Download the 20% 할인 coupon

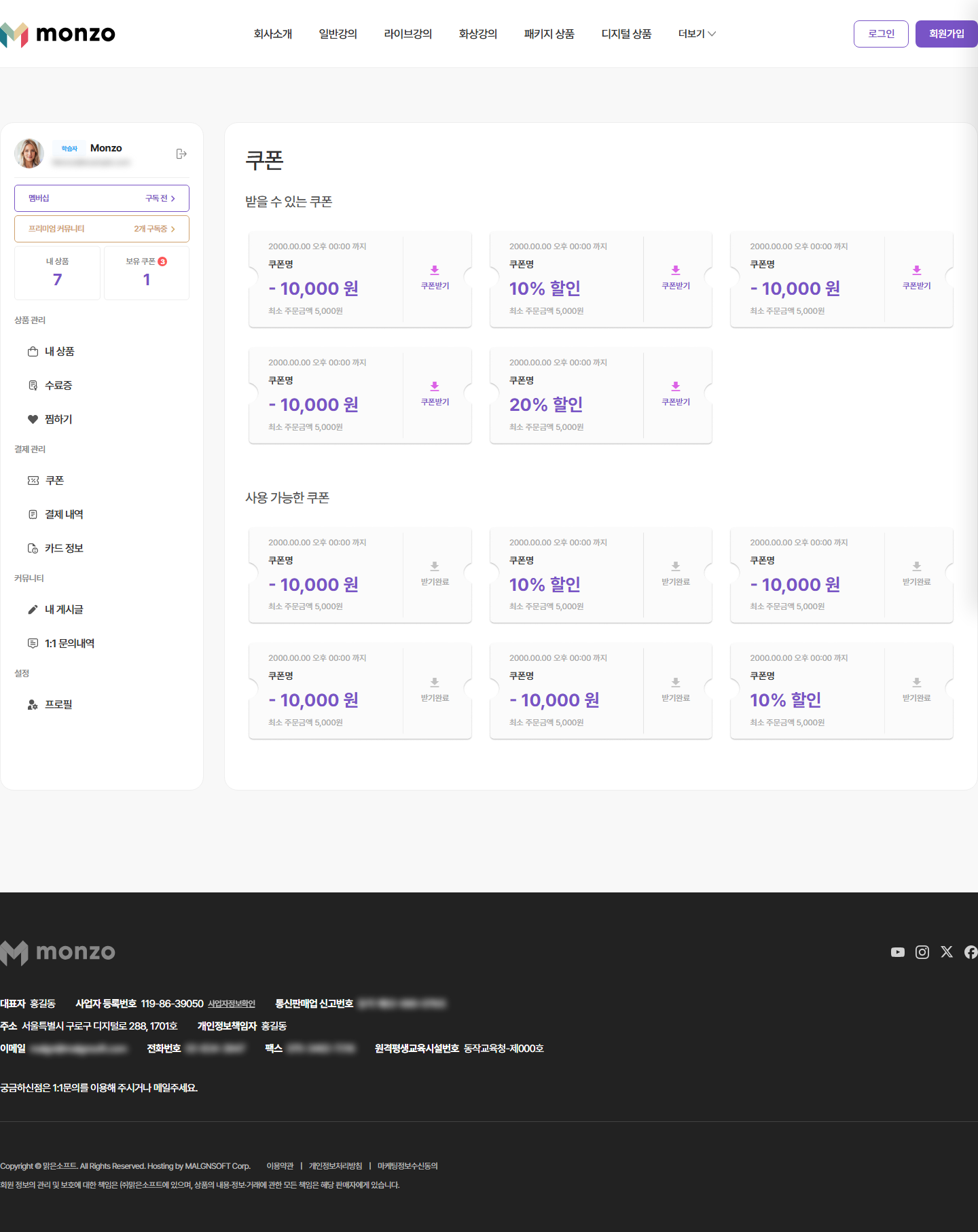(676, 394)
